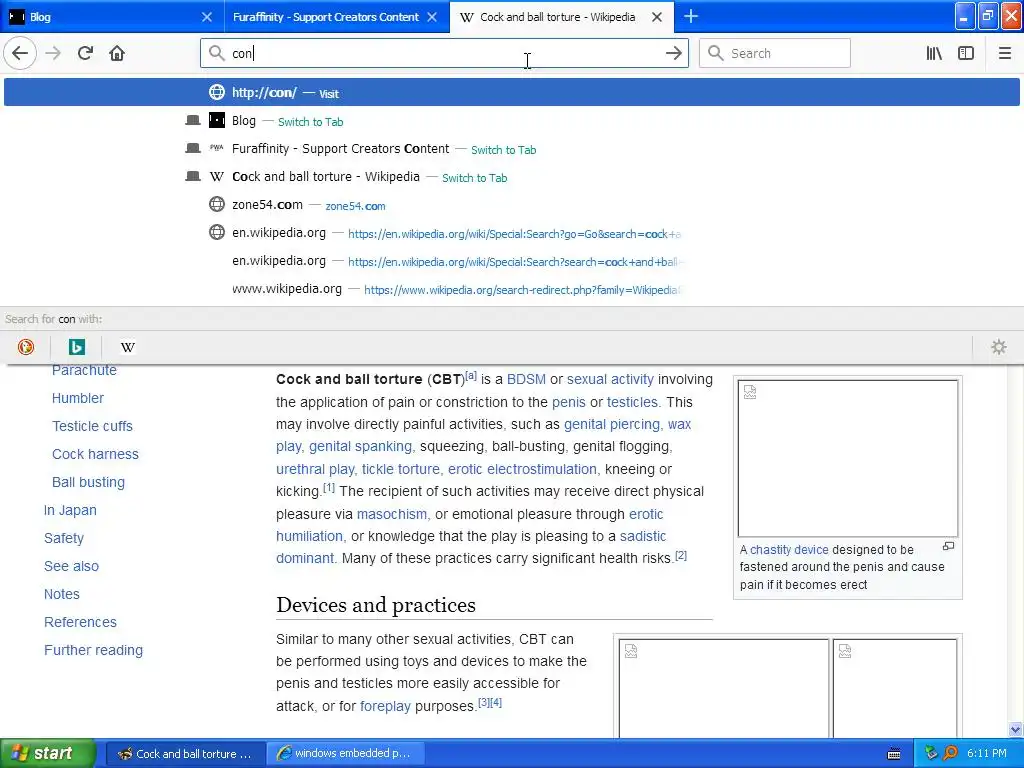1024x768 pixels.
Task: Select the http://con/ Visit suggestion
Action: [x=511, y=93]
